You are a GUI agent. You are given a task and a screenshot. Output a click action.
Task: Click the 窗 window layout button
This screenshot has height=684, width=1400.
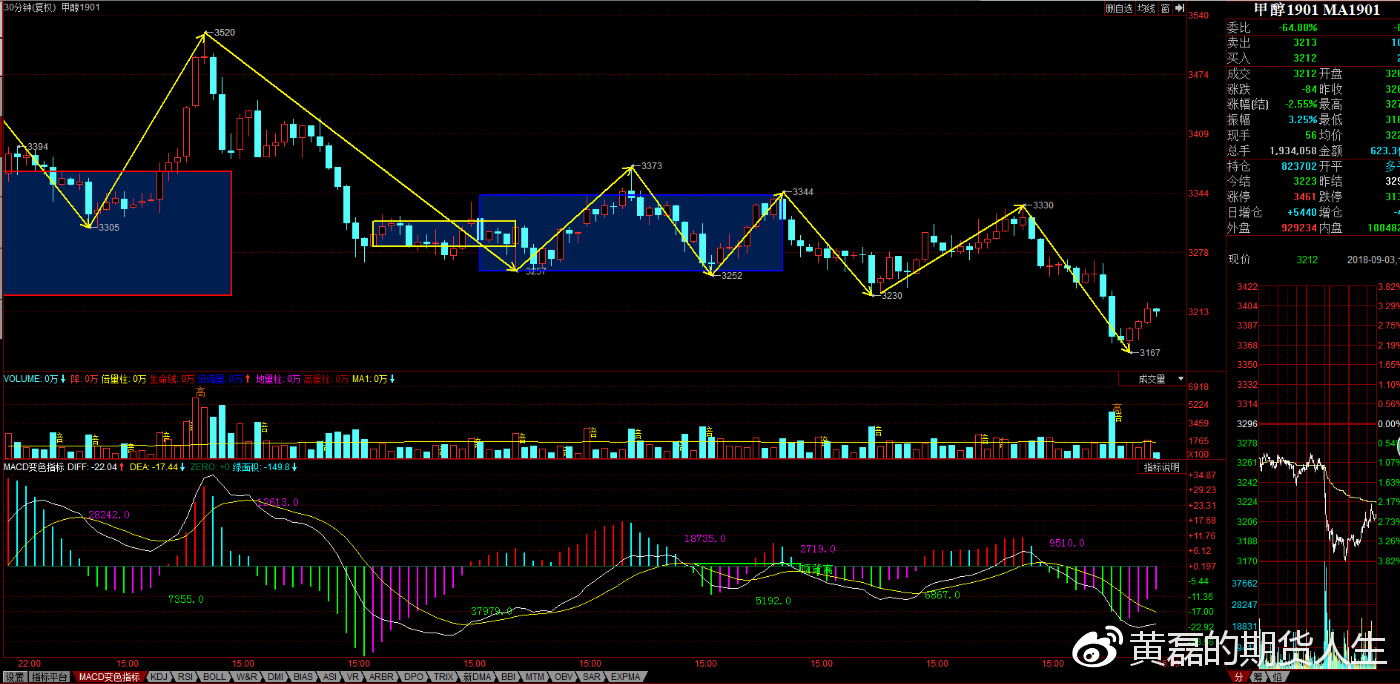[1165, 8]
